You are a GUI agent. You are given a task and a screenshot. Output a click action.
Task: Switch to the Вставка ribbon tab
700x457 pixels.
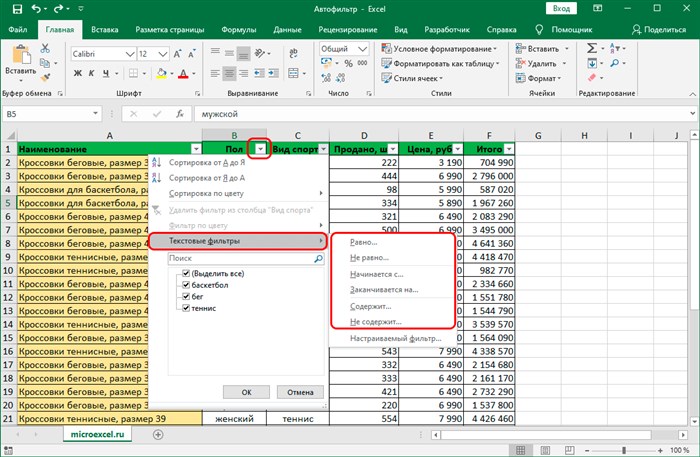point(104,30)
